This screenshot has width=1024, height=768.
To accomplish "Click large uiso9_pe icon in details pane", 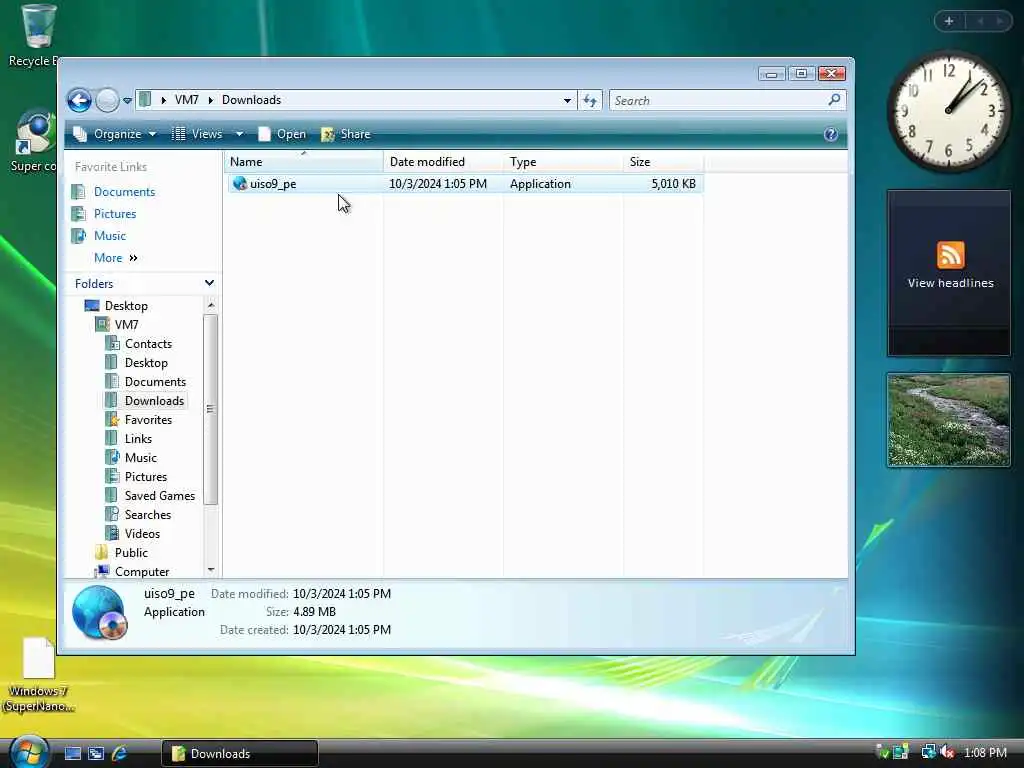I will [100, 612].
